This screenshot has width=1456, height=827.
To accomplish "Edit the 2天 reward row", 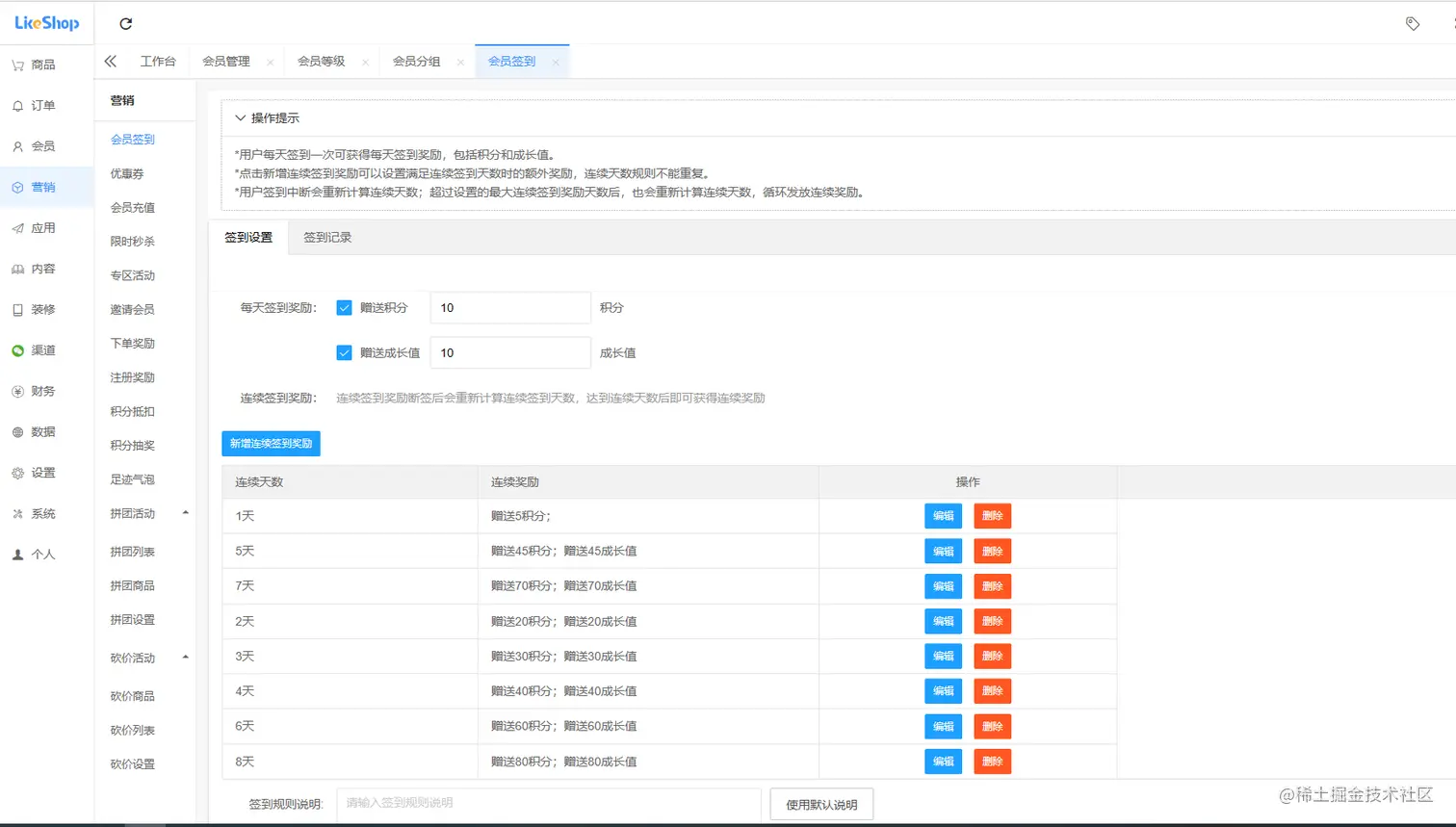I will click(x=943, y=621).
